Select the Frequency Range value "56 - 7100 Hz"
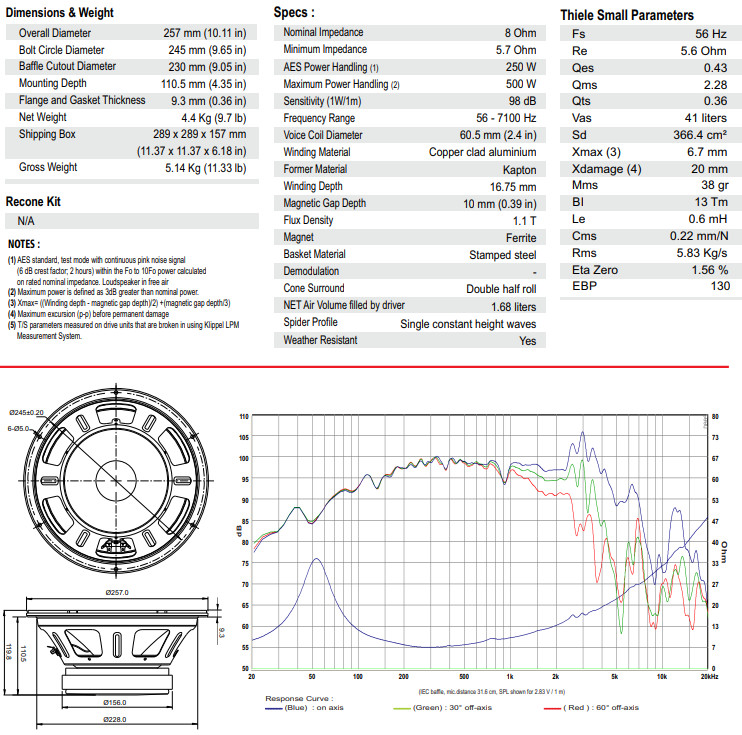 pos(506,118)
